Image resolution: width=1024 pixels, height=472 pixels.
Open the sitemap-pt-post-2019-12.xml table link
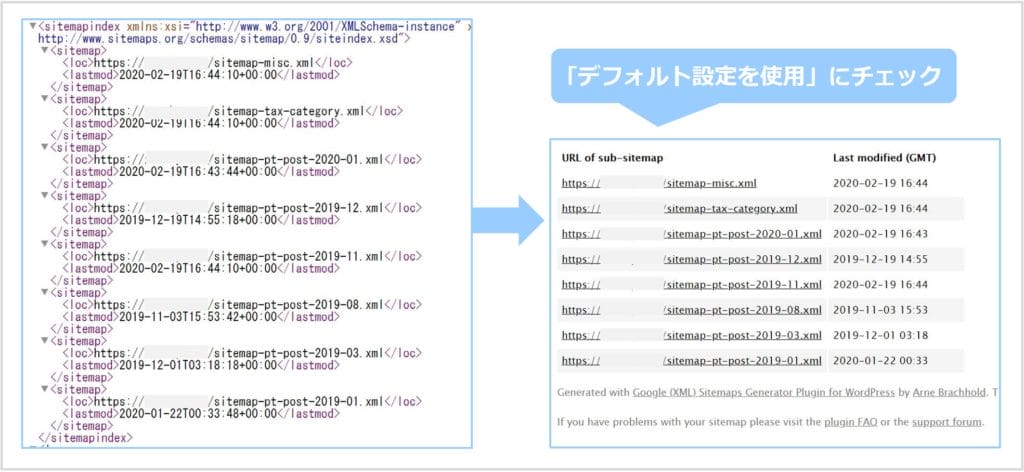[x=692, y=259]
